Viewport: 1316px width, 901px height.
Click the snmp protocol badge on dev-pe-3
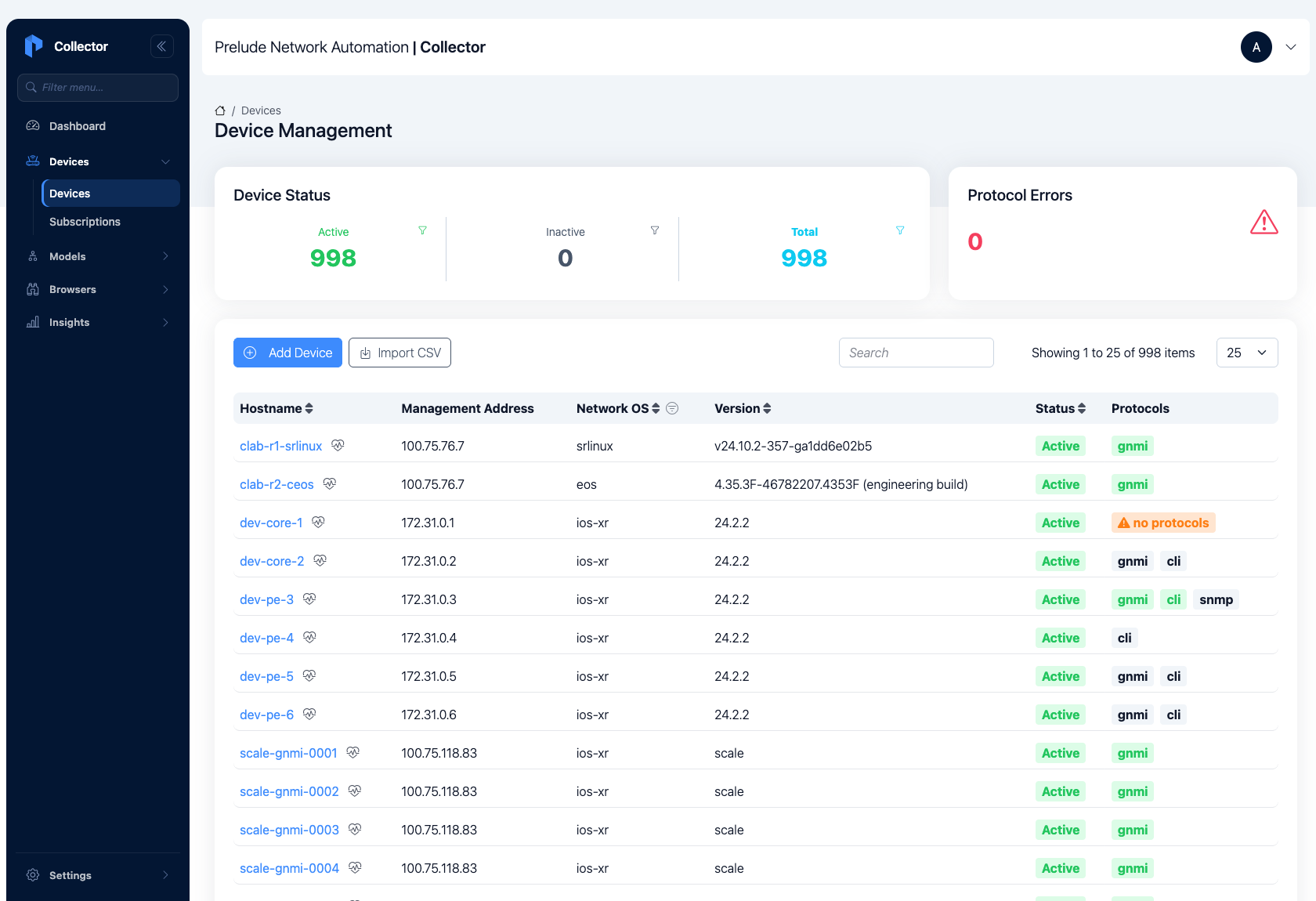[1216, 599]
